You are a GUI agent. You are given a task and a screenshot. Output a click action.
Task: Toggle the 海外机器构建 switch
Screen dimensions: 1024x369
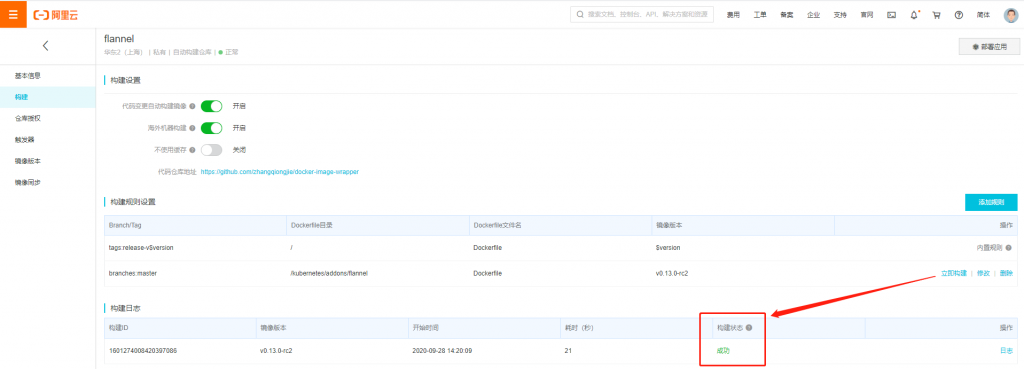tap(212, 127)
